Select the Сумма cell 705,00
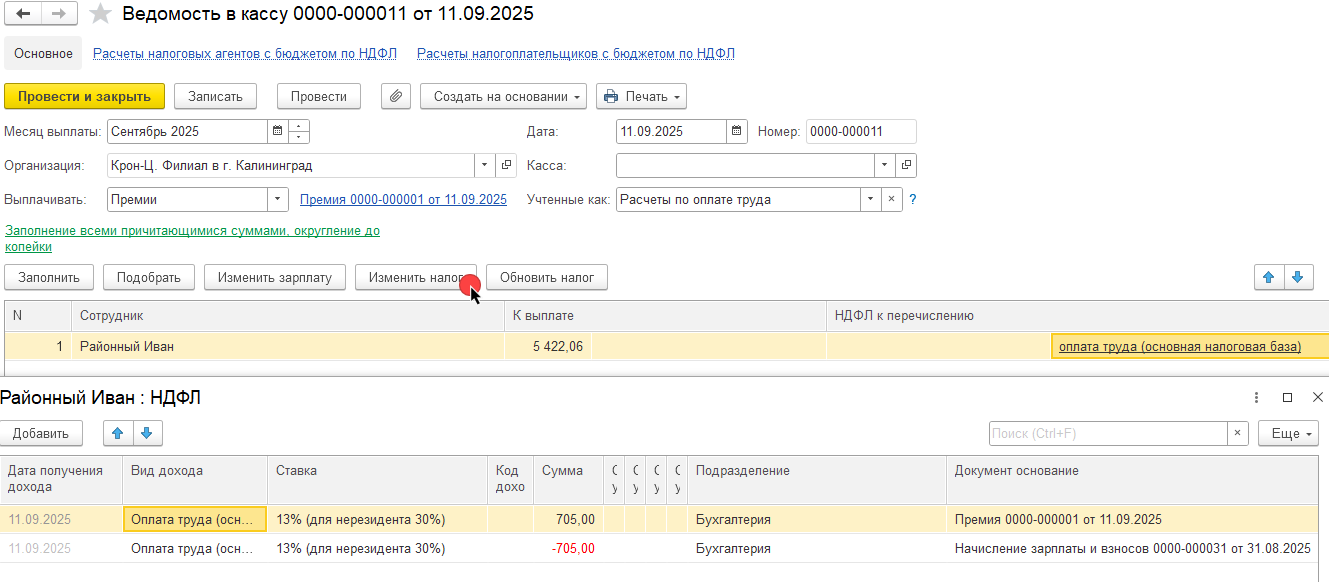The image size is (1329, 582). [x=568, y=519]
